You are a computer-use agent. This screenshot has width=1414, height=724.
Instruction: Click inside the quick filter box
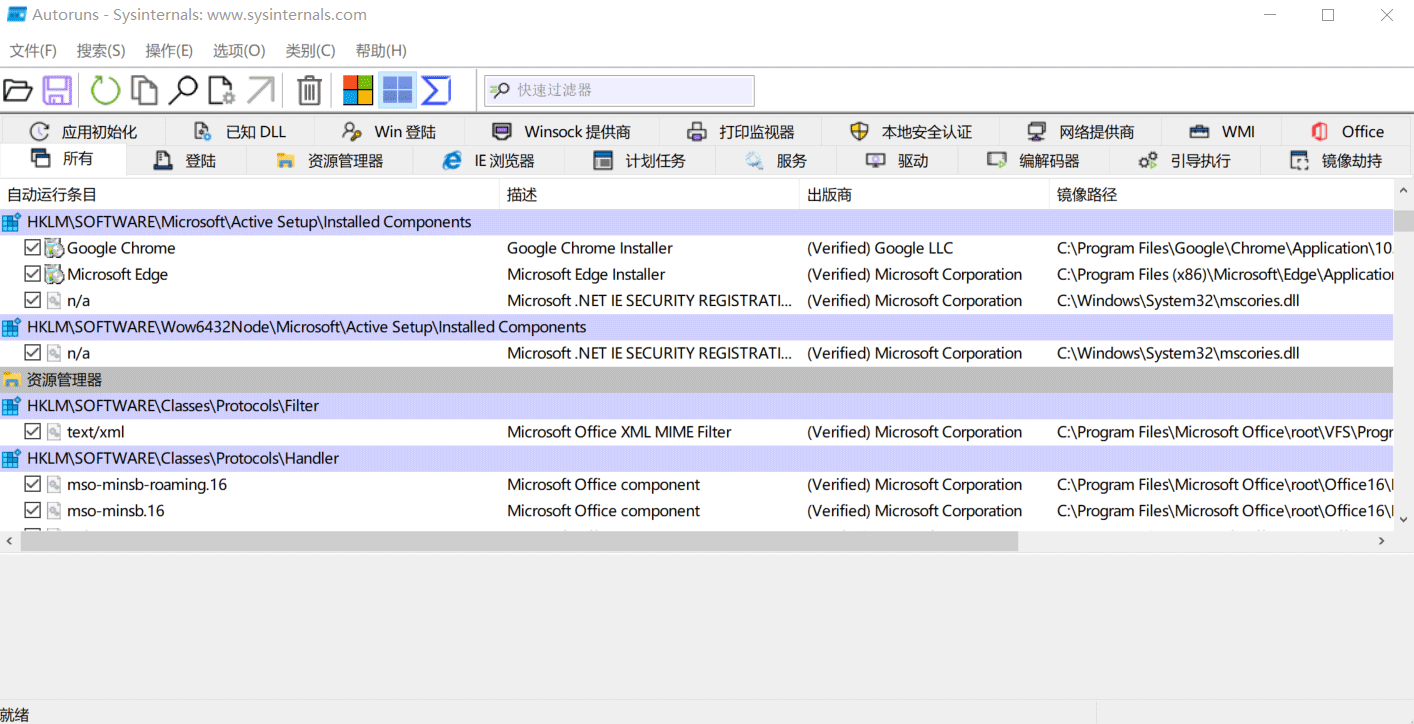(x=619, y=91)
